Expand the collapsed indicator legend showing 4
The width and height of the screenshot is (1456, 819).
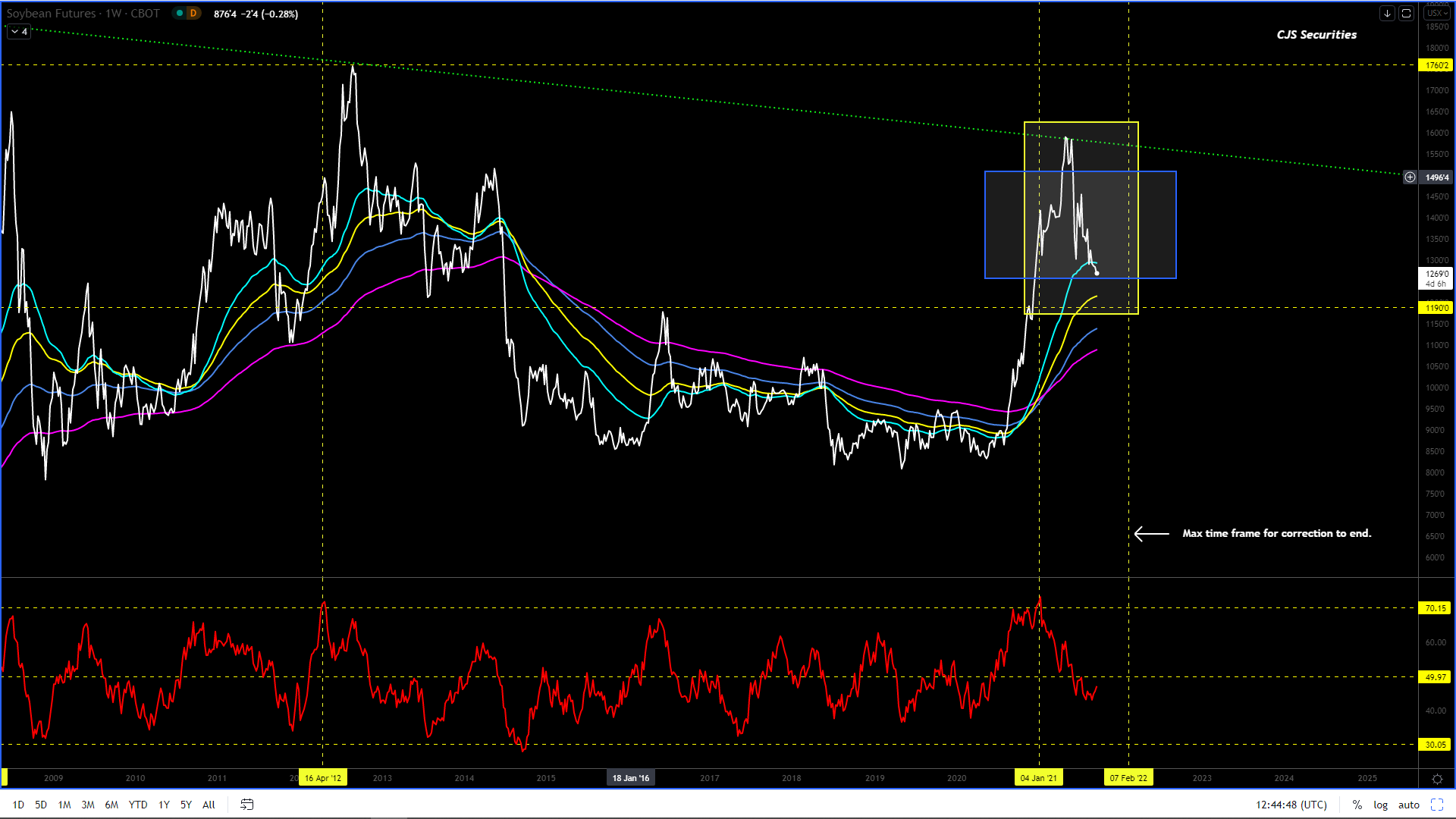(19, 32)
